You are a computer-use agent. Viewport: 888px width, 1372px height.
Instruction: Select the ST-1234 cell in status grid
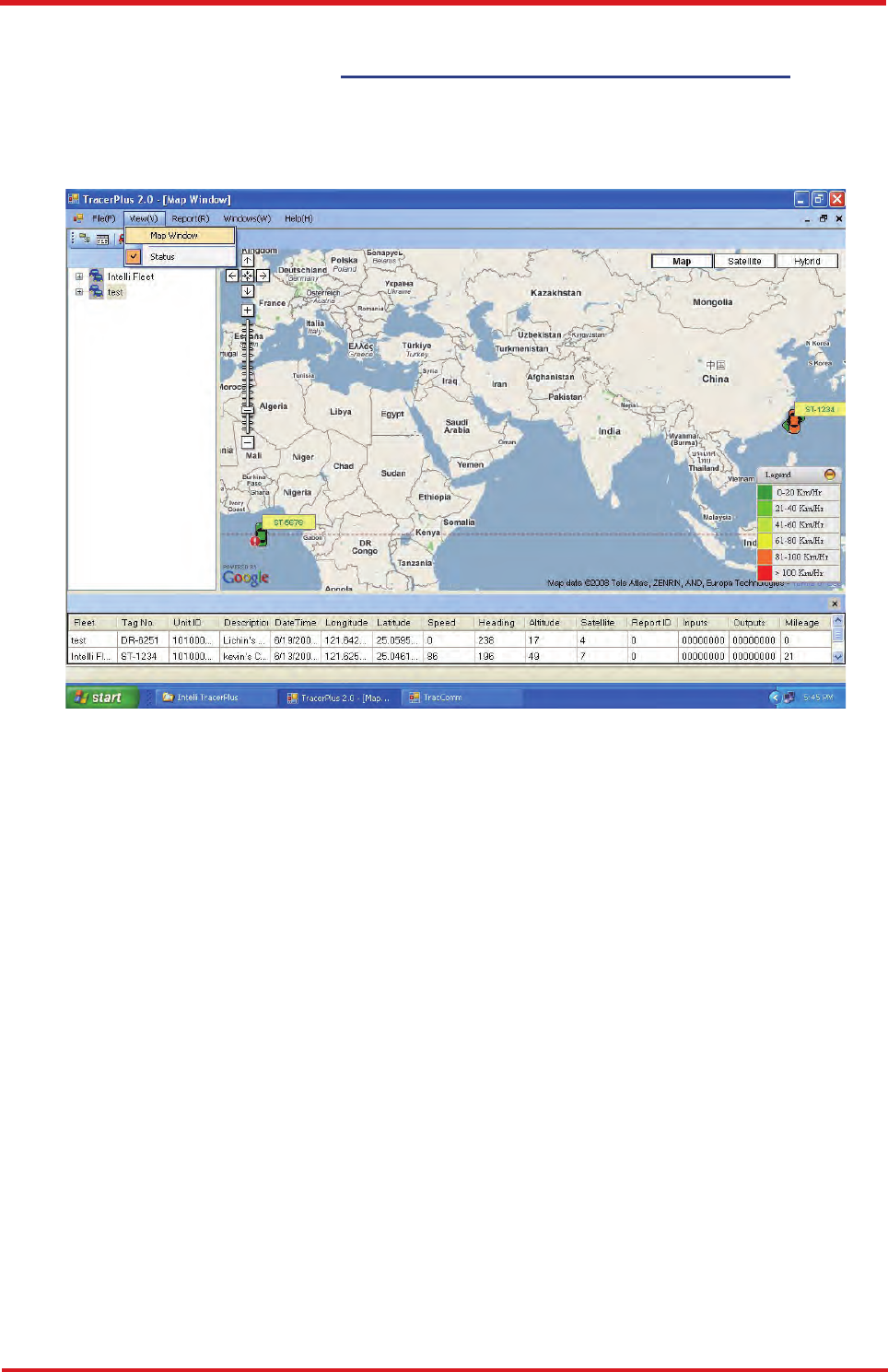coord(144,656)
